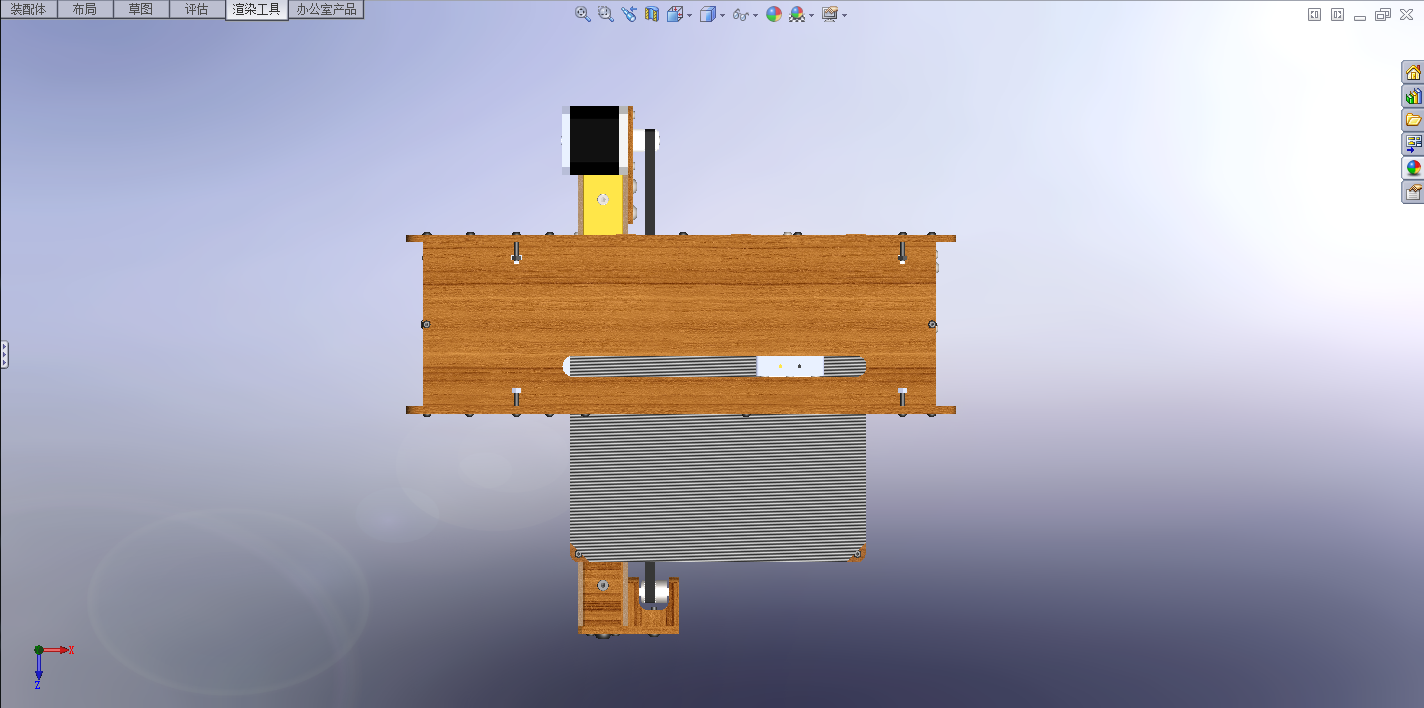Click the Previous View icon
This screenshot has width=1424, height=708.
629,14
